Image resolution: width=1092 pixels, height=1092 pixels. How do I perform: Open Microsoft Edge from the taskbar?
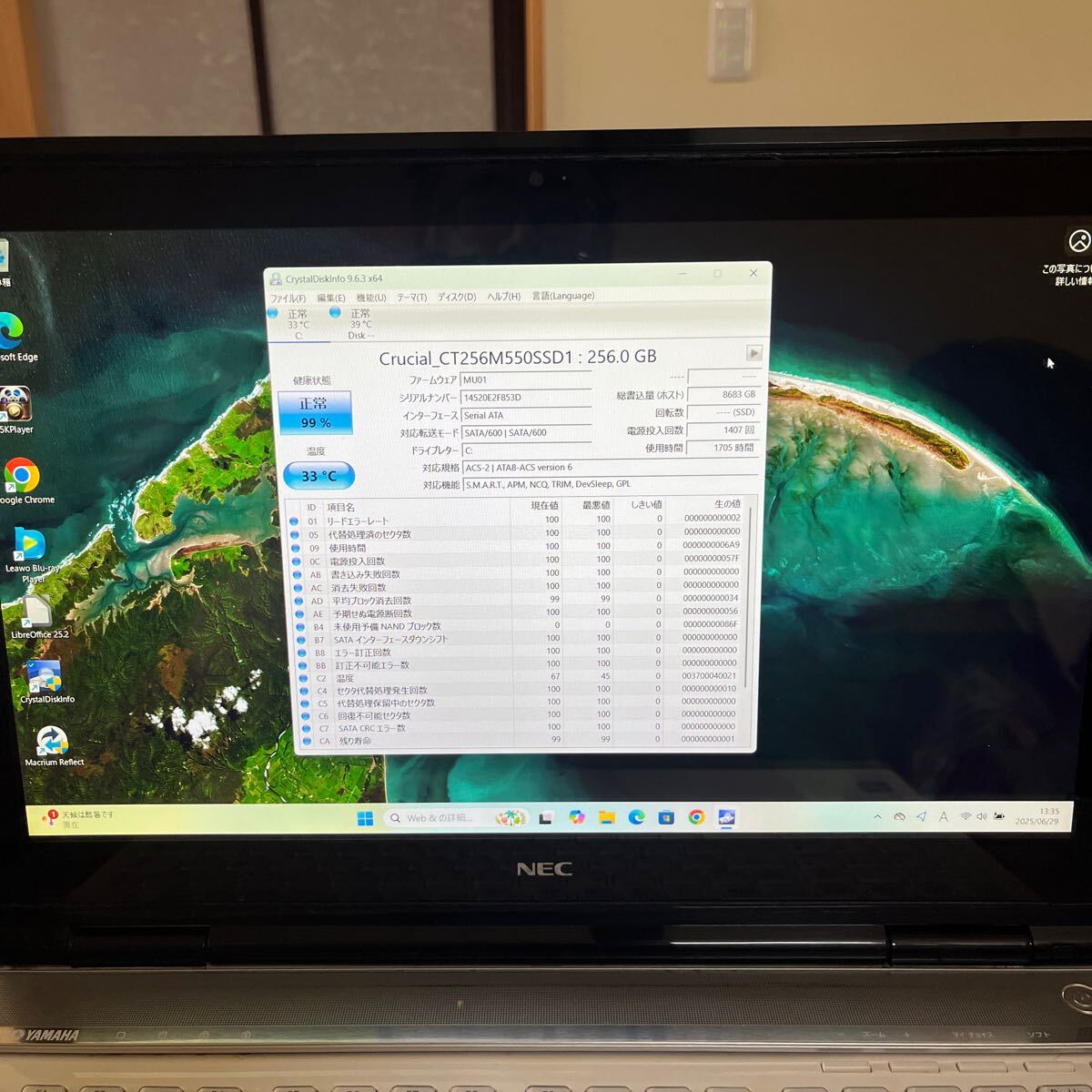pos(637,817)
